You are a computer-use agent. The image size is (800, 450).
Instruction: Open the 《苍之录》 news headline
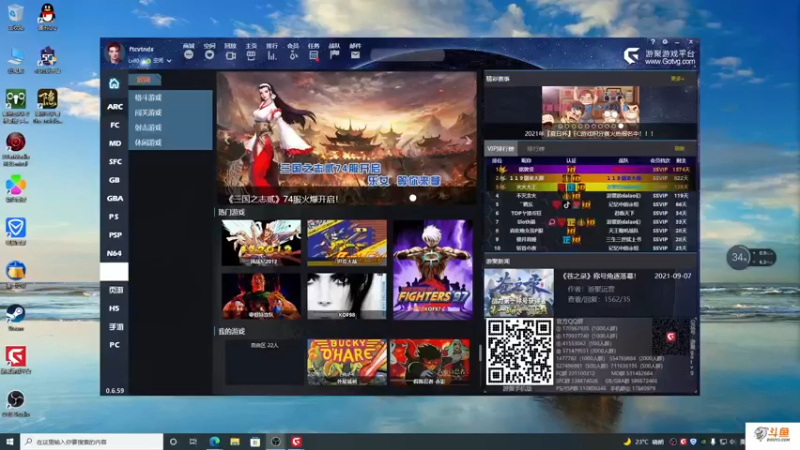click(599, 276)
